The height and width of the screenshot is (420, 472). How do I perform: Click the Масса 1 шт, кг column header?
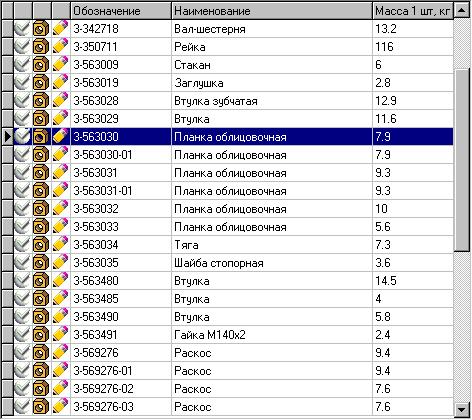point(413,11)
